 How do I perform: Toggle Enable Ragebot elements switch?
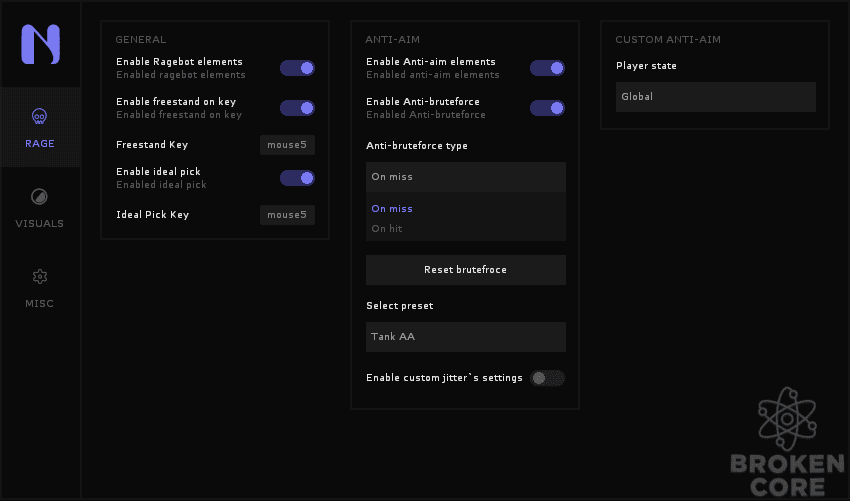pyautogui.click(x=297, y=68)
